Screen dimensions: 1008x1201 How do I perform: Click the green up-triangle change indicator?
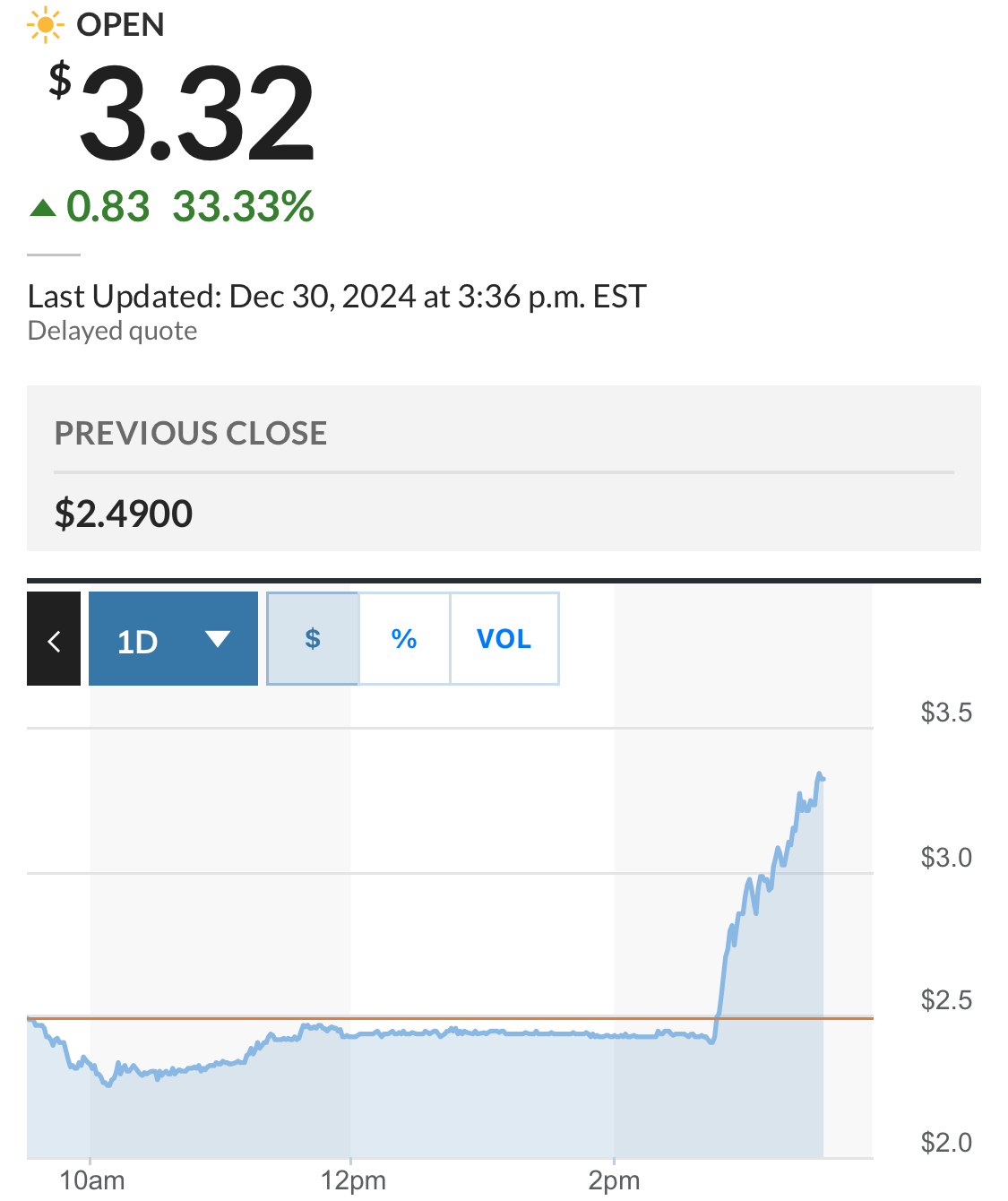[42, 209]
